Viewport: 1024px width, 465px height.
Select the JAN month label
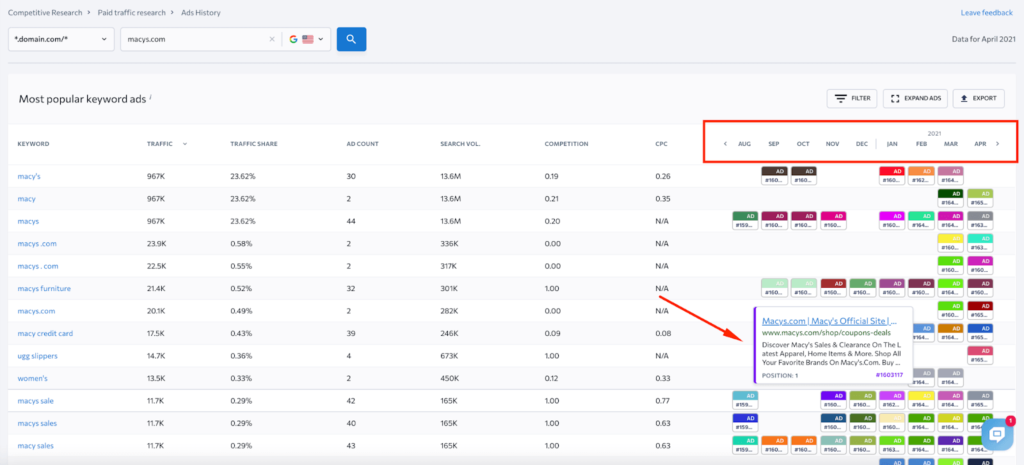[x=892, y=144]
